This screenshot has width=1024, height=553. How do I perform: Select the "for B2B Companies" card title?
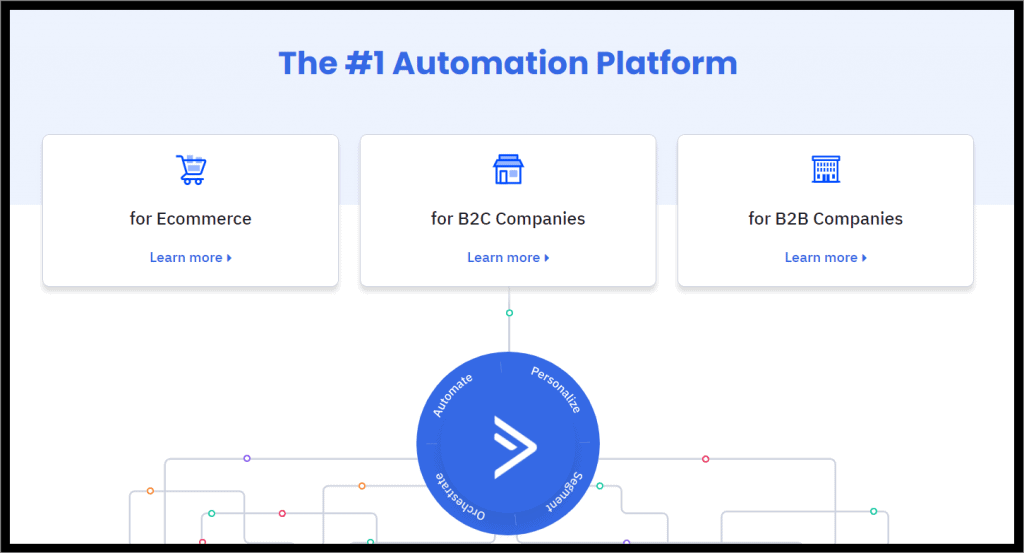(825, 219)
